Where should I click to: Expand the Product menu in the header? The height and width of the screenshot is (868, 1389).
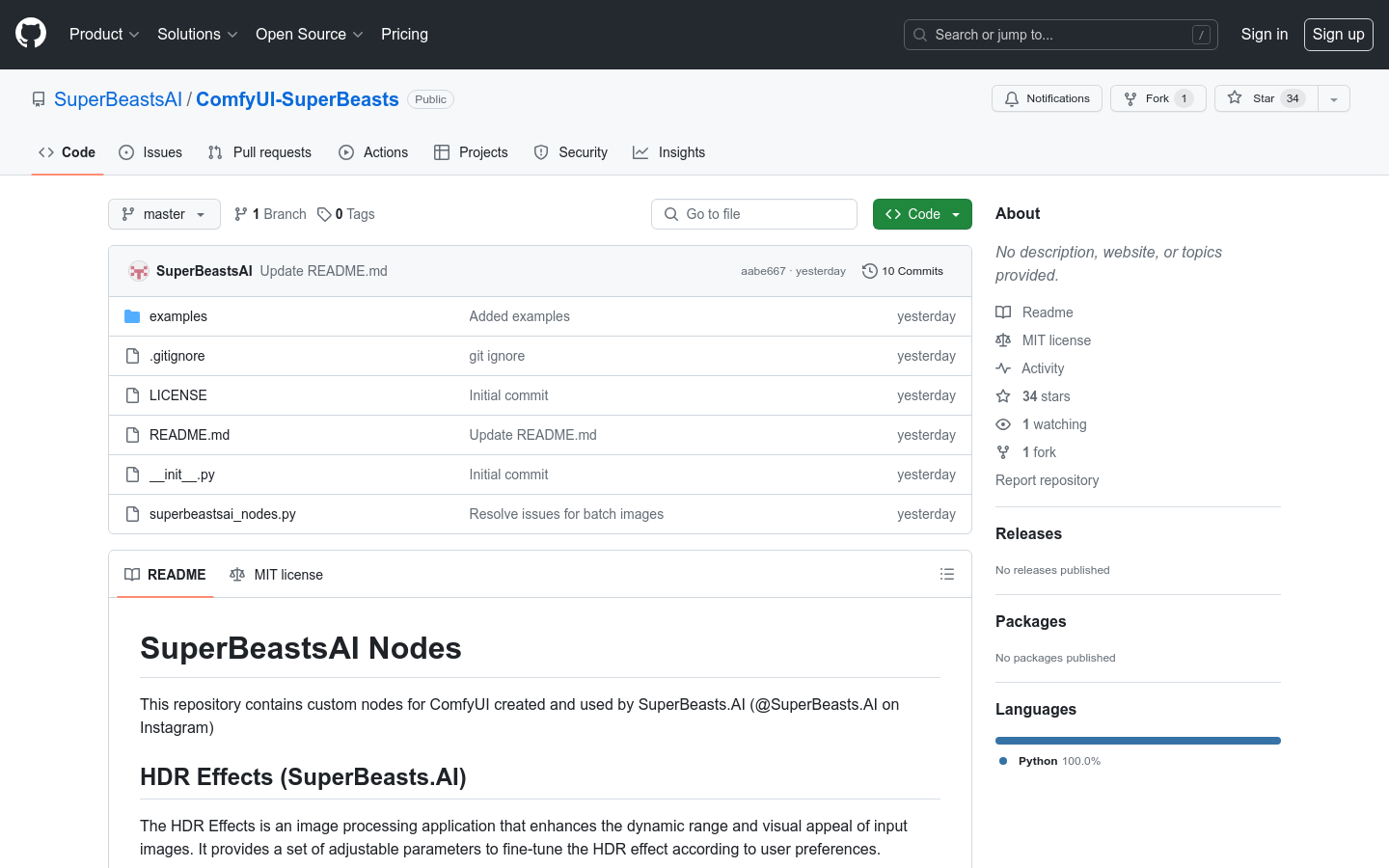[104, 34]
